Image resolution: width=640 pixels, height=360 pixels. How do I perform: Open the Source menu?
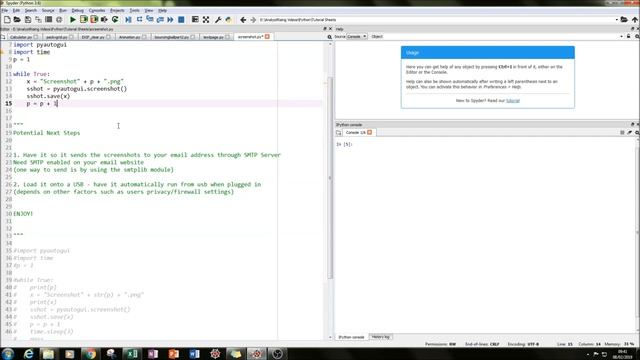(x=48, y=10)
